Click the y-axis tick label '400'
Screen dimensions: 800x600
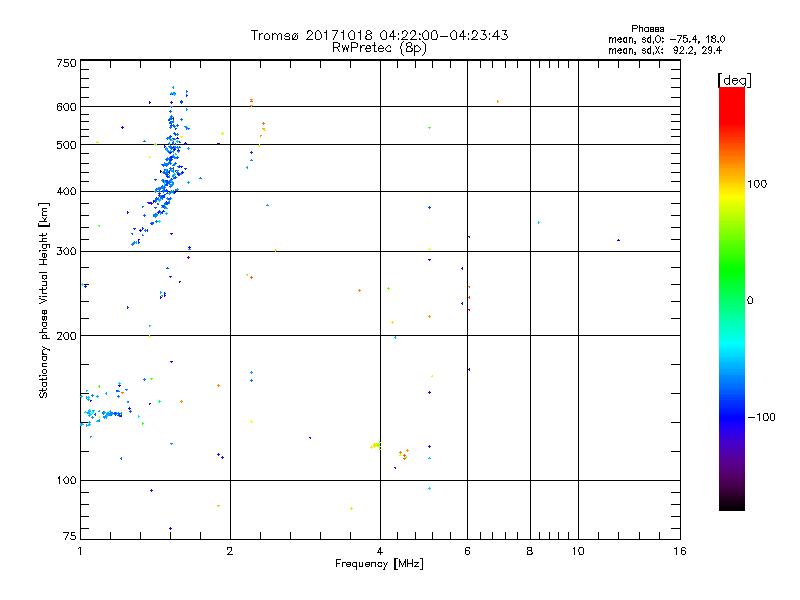[x=66, y=191]
